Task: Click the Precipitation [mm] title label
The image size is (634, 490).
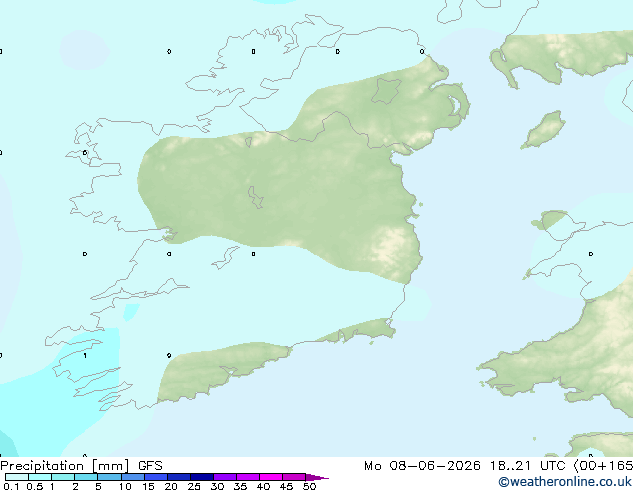Action: pos(65,466)
